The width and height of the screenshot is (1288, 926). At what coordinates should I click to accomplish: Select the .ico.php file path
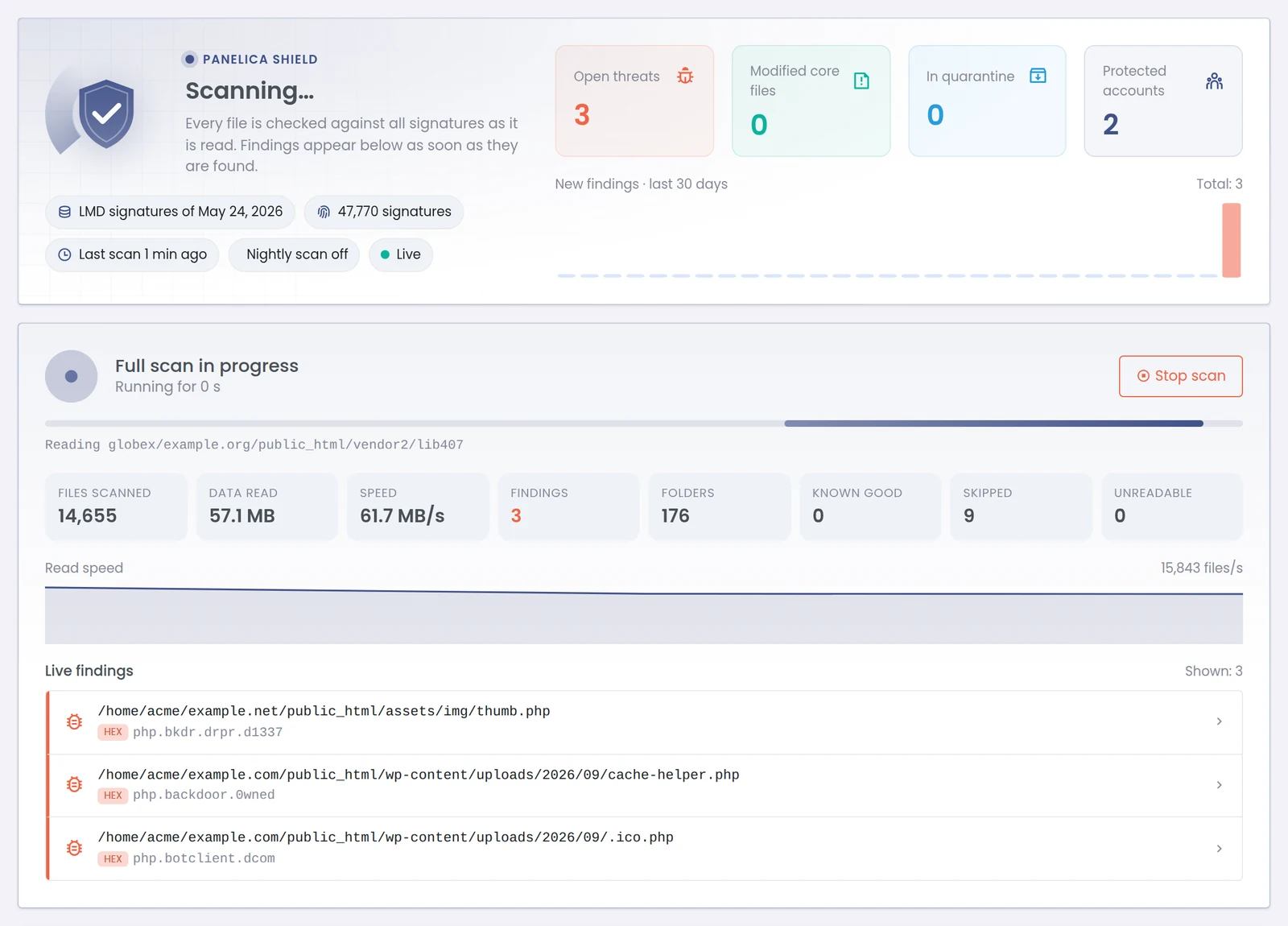pos(386,837)
